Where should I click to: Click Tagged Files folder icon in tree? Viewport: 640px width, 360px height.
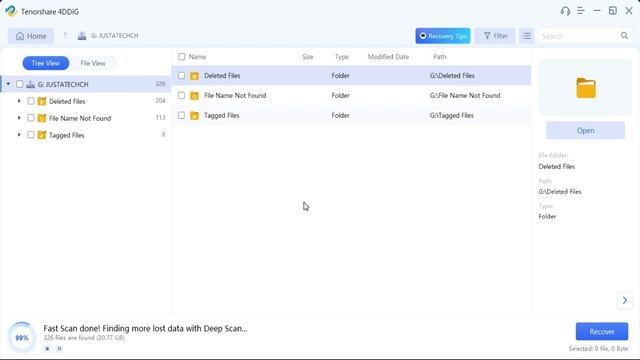coord(42,135)
